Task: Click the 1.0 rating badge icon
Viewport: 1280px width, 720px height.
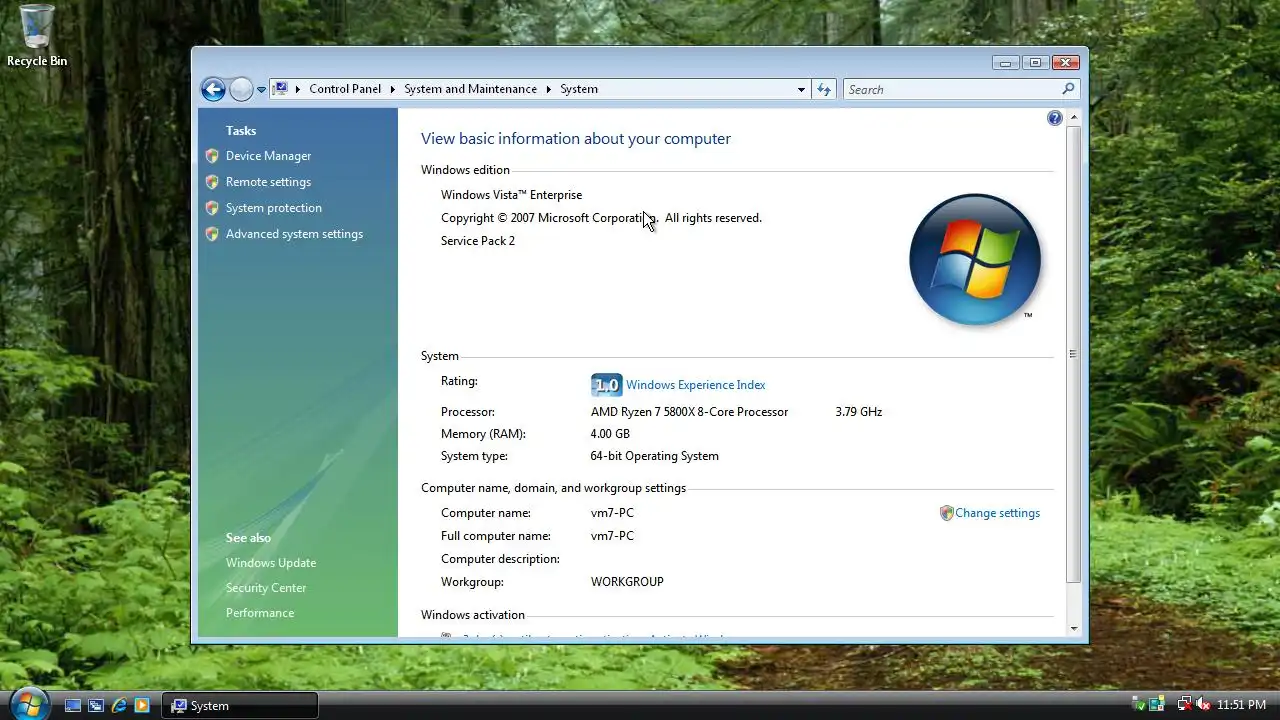Action: pos(606,385)
